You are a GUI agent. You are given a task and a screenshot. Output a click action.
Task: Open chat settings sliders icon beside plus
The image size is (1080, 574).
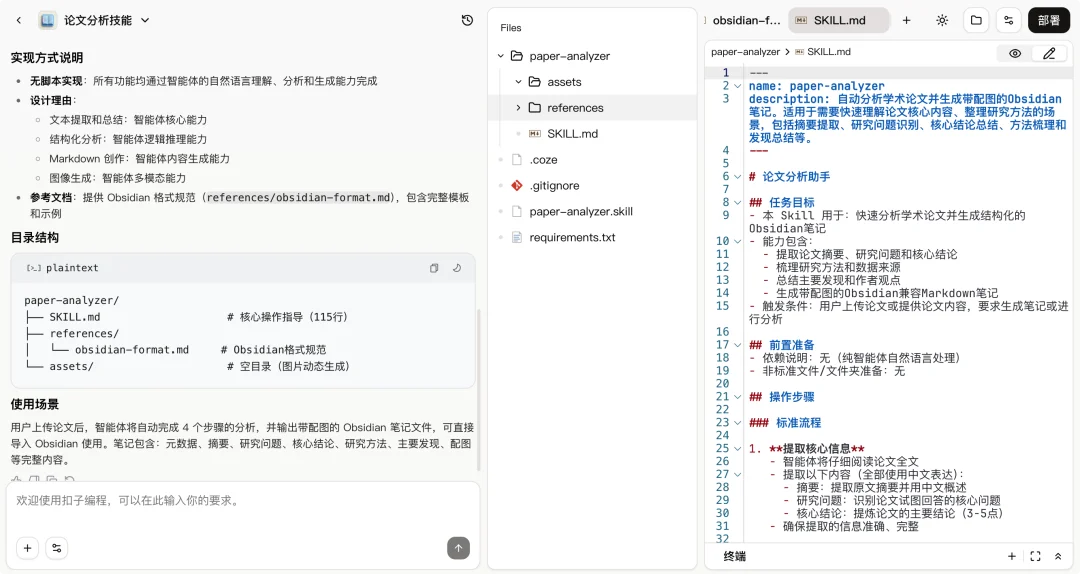tap(56, 548)
